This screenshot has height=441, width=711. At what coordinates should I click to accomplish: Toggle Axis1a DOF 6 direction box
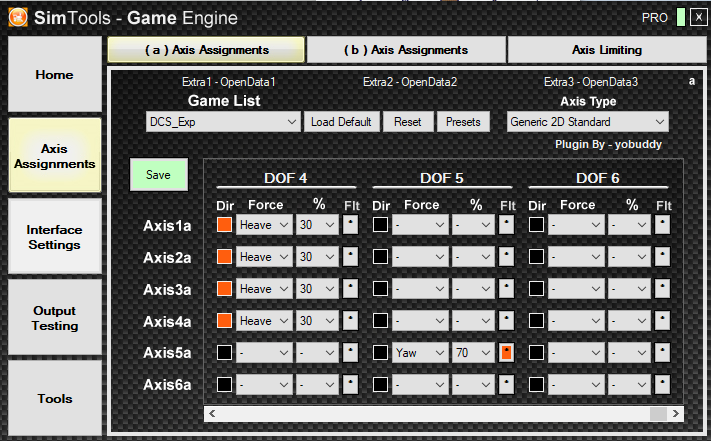click(x=536, y=224)
